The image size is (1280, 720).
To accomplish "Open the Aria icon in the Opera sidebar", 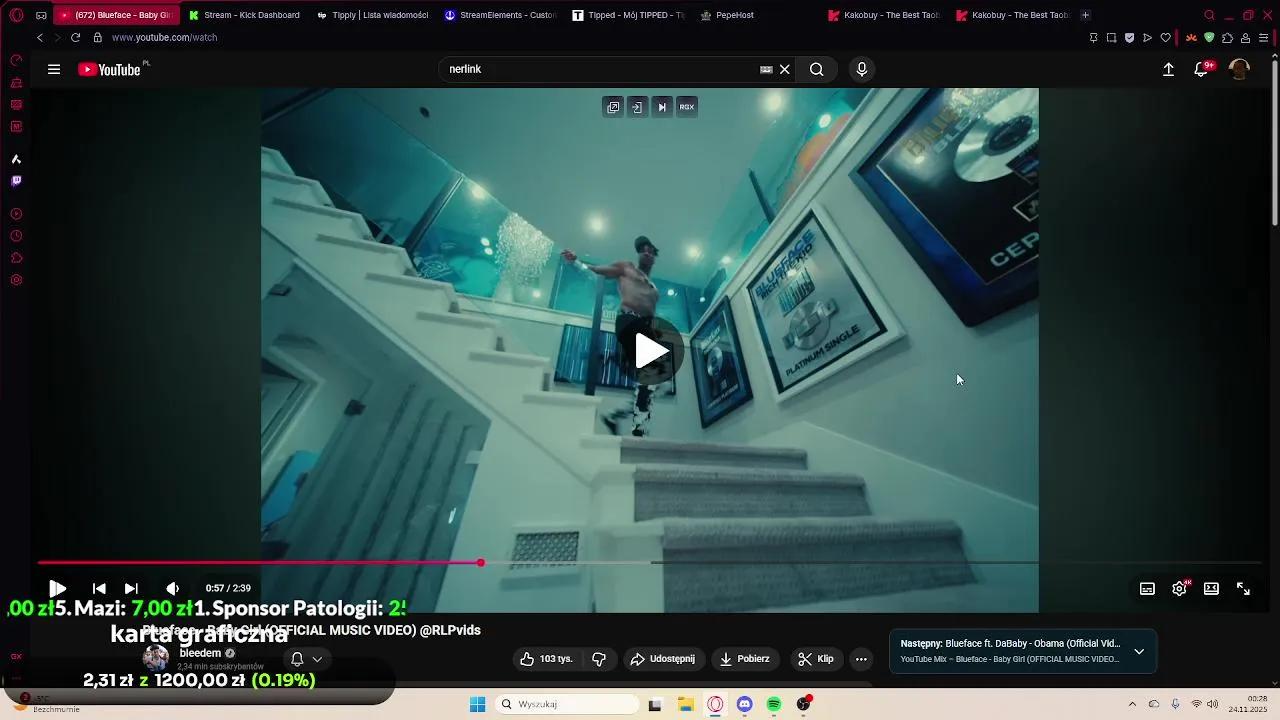I will pos(16,159).
